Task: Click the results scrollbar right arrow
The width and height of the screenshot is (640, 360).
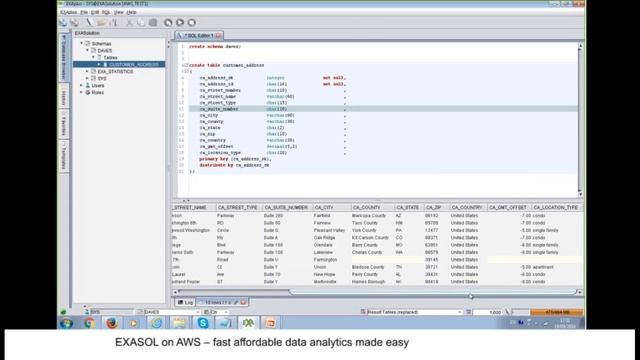Action: [x=580, y=292]
